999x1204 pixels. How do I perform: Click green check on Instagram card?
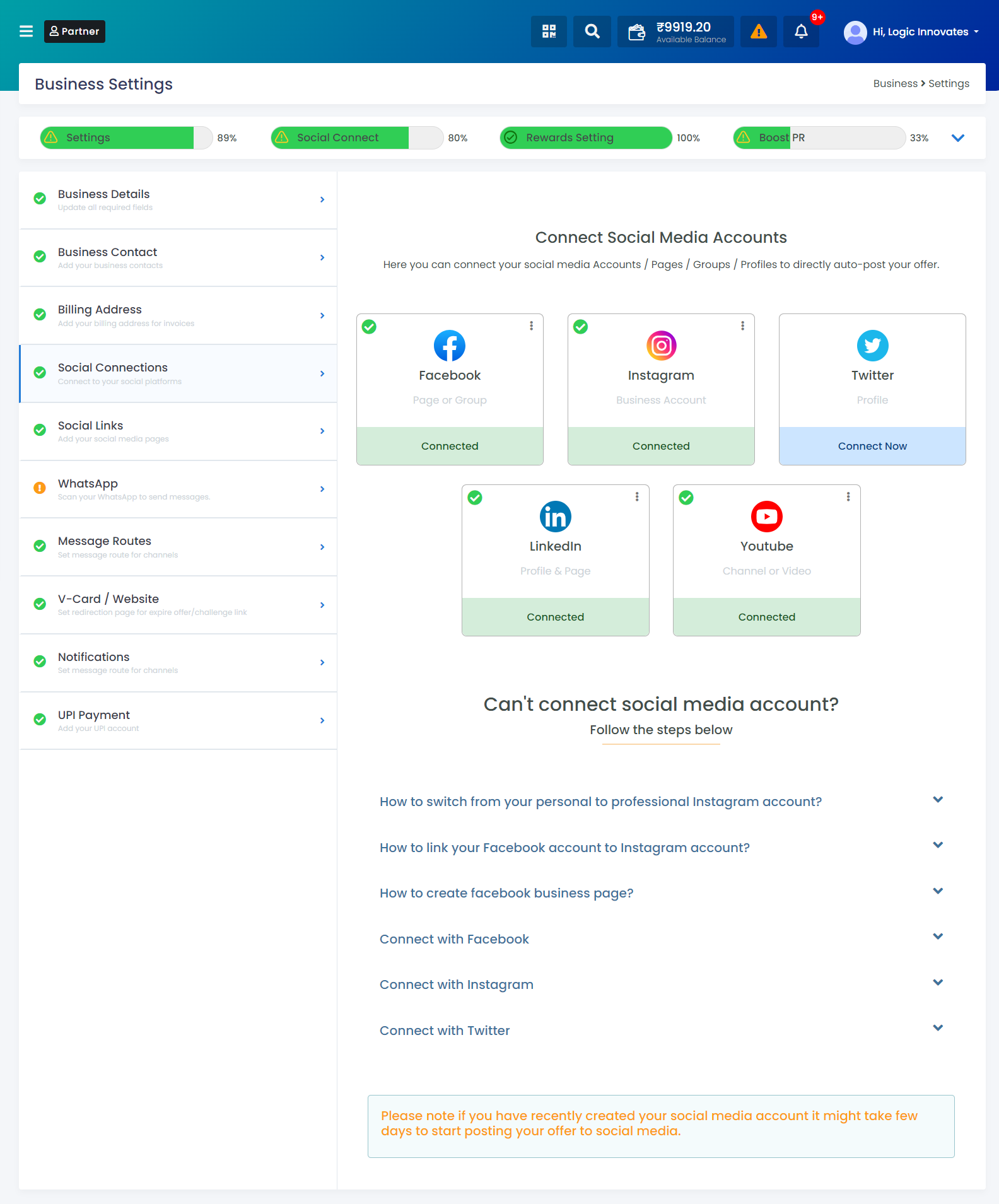coord(580,327)
